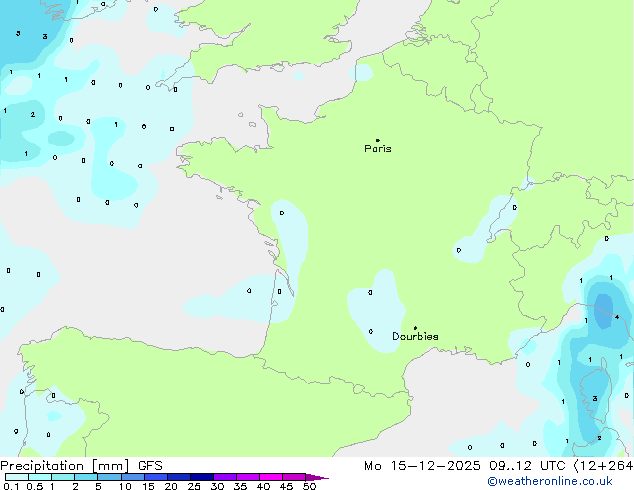Click the 'Precipitation [mm]' title text

pos(65,466)
